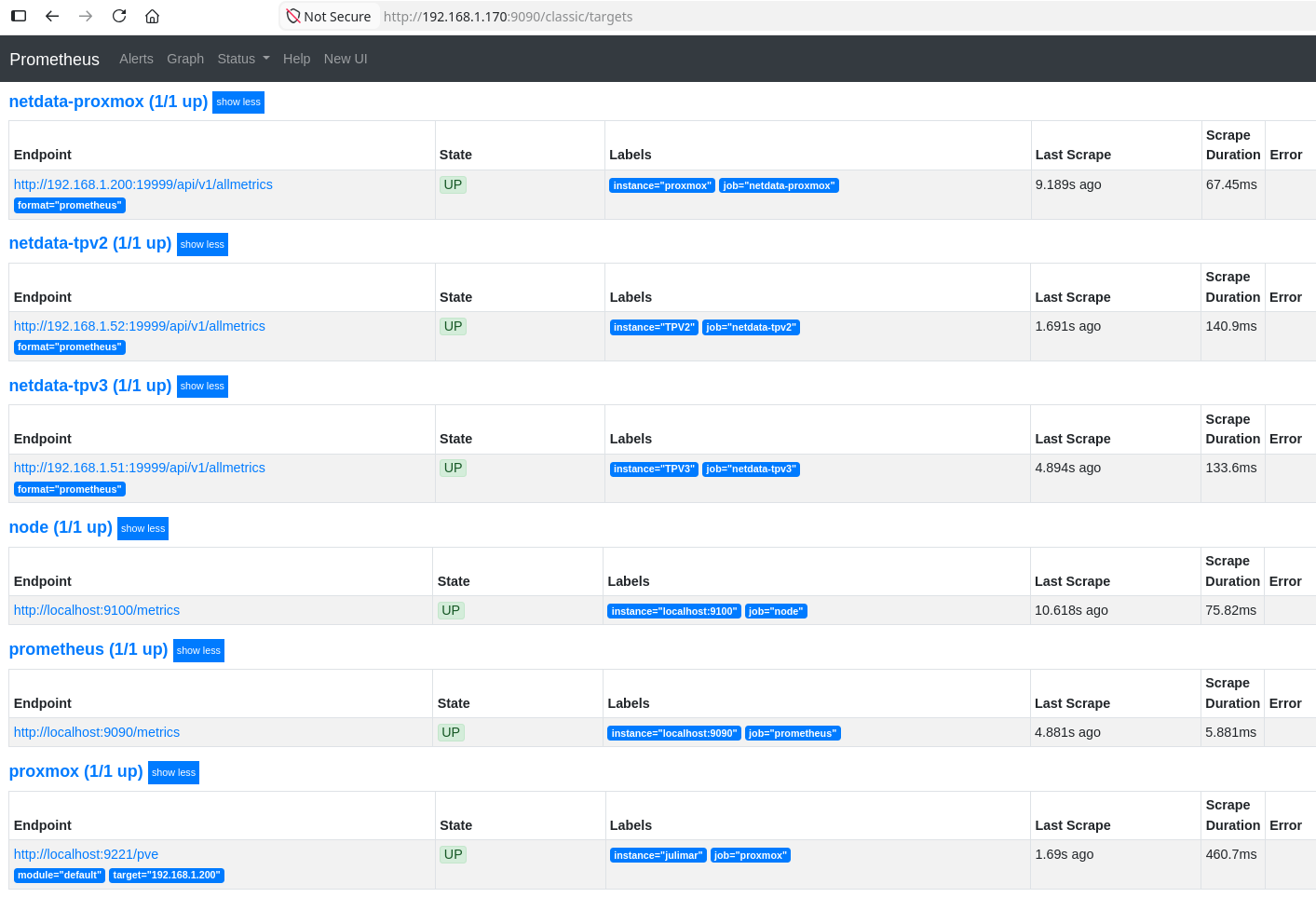Collapse the node group via show less
The height and width of the screenshot is (911, 1316).
pyautogui.click(x=142, y=528)
